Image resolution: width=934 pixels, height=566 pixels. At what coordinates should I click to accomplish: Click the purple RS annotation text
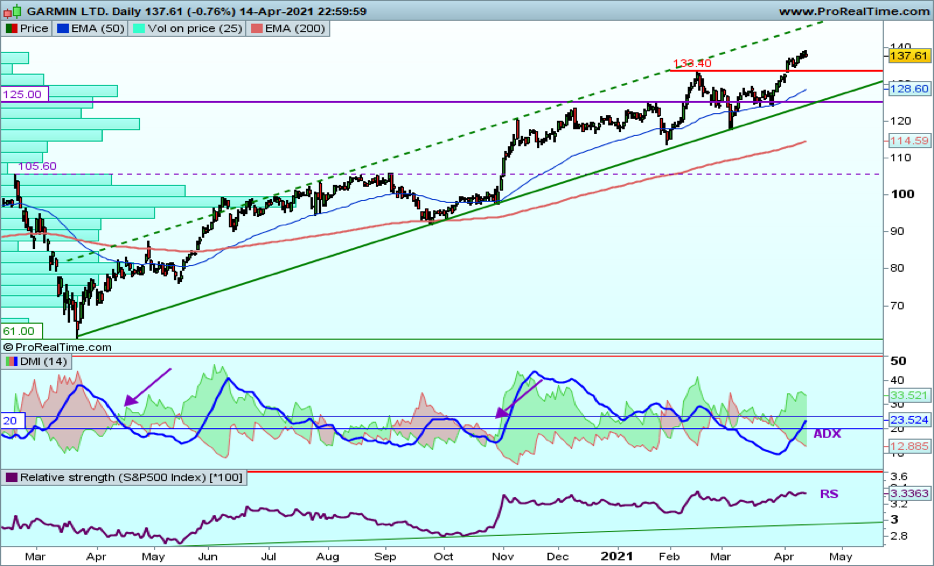tap(829, 494)
